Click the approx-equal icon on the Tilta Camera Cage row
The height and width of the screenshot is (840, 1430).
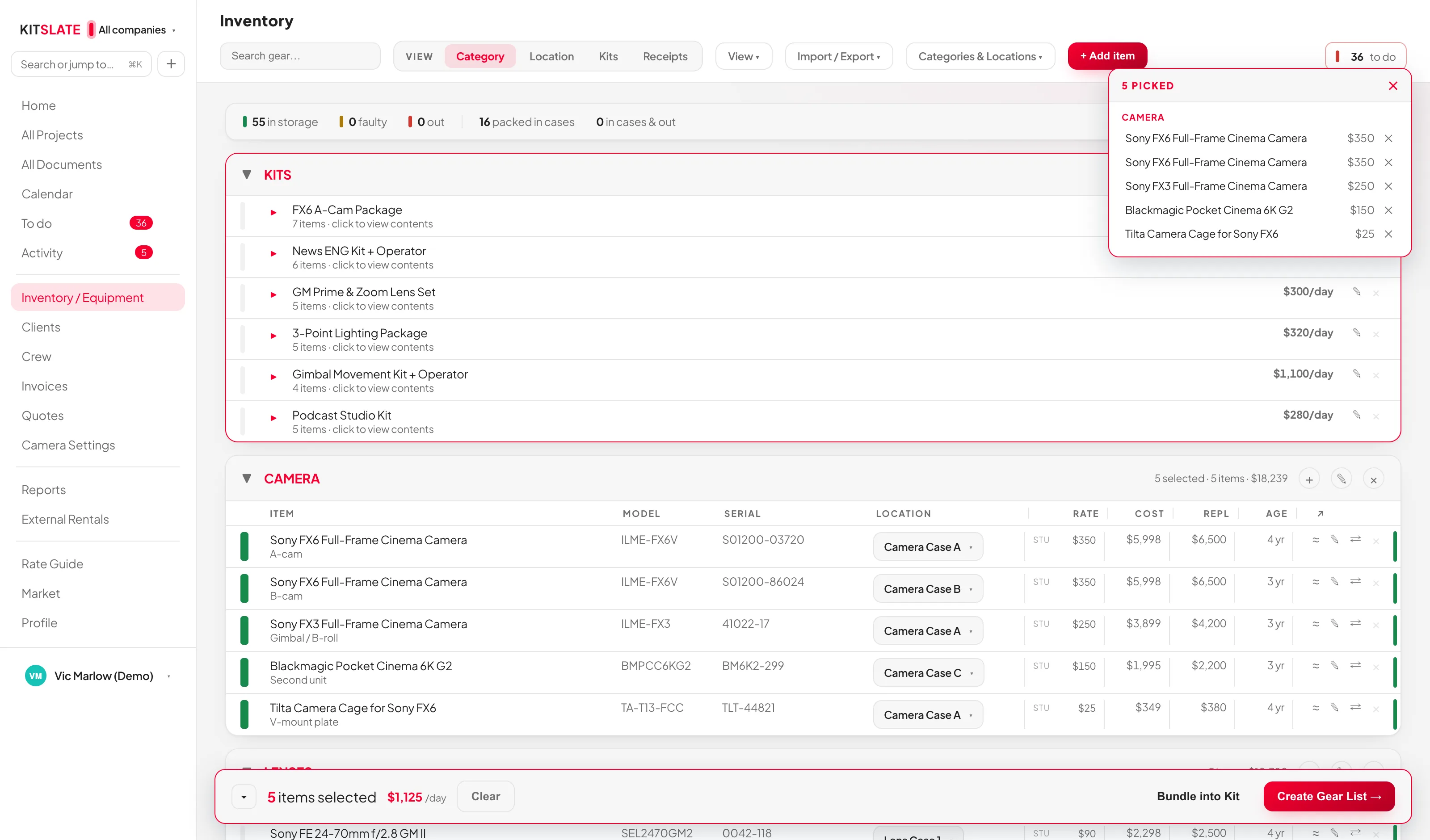coord(1315,708)
